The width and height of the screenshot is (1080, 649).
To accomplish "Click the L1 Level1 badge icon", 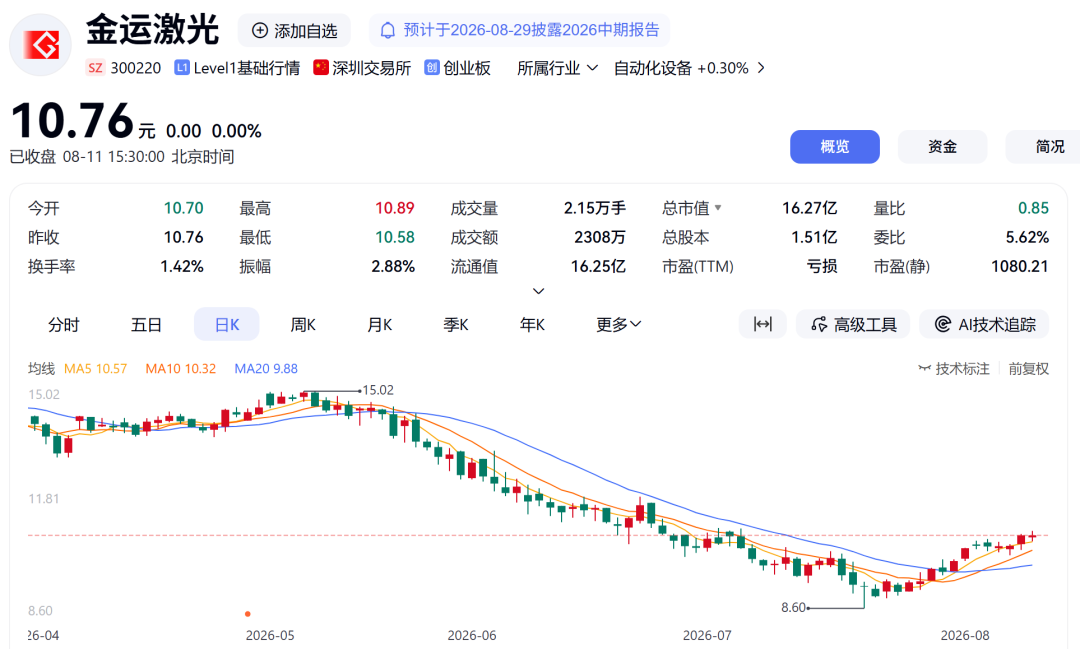I will coord(182,68).
